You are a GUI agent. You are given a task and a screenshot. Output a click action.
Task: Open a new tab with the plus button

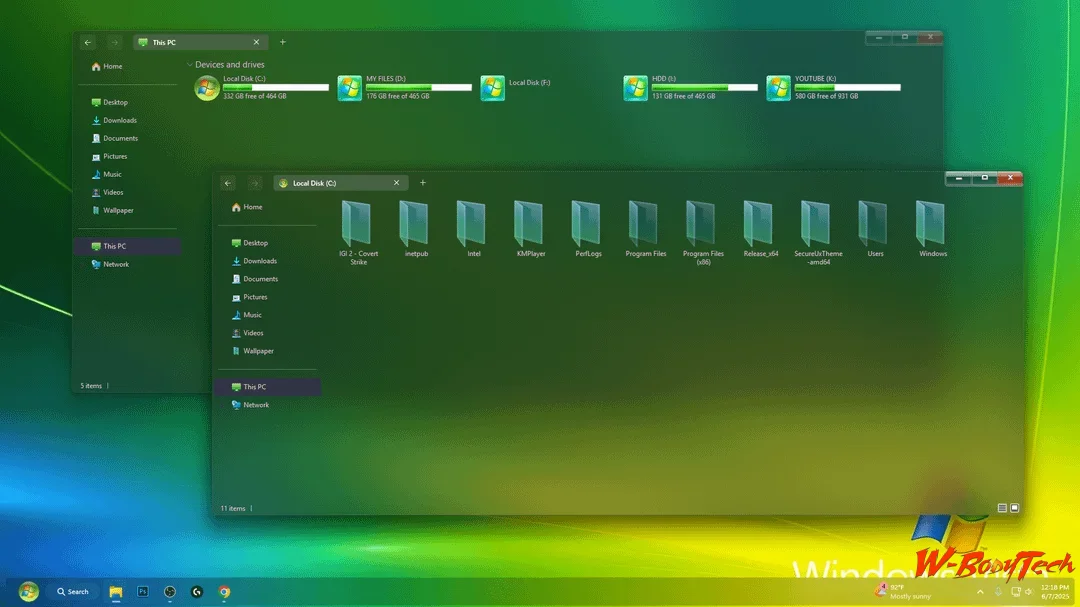tap(422, 183)
